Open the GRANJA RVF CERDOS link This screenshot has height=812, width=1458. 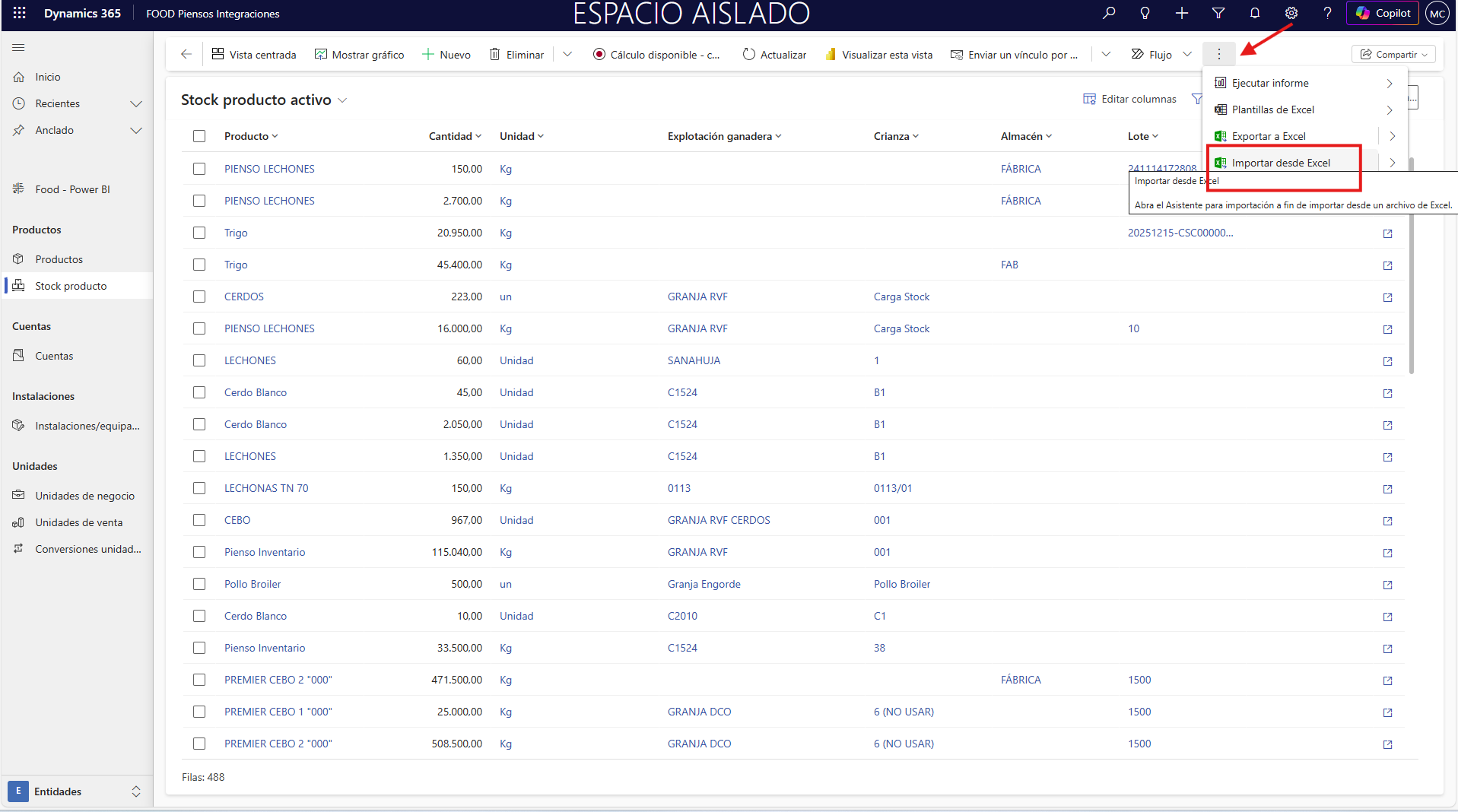pyautogui.click(x=718, y=520)
